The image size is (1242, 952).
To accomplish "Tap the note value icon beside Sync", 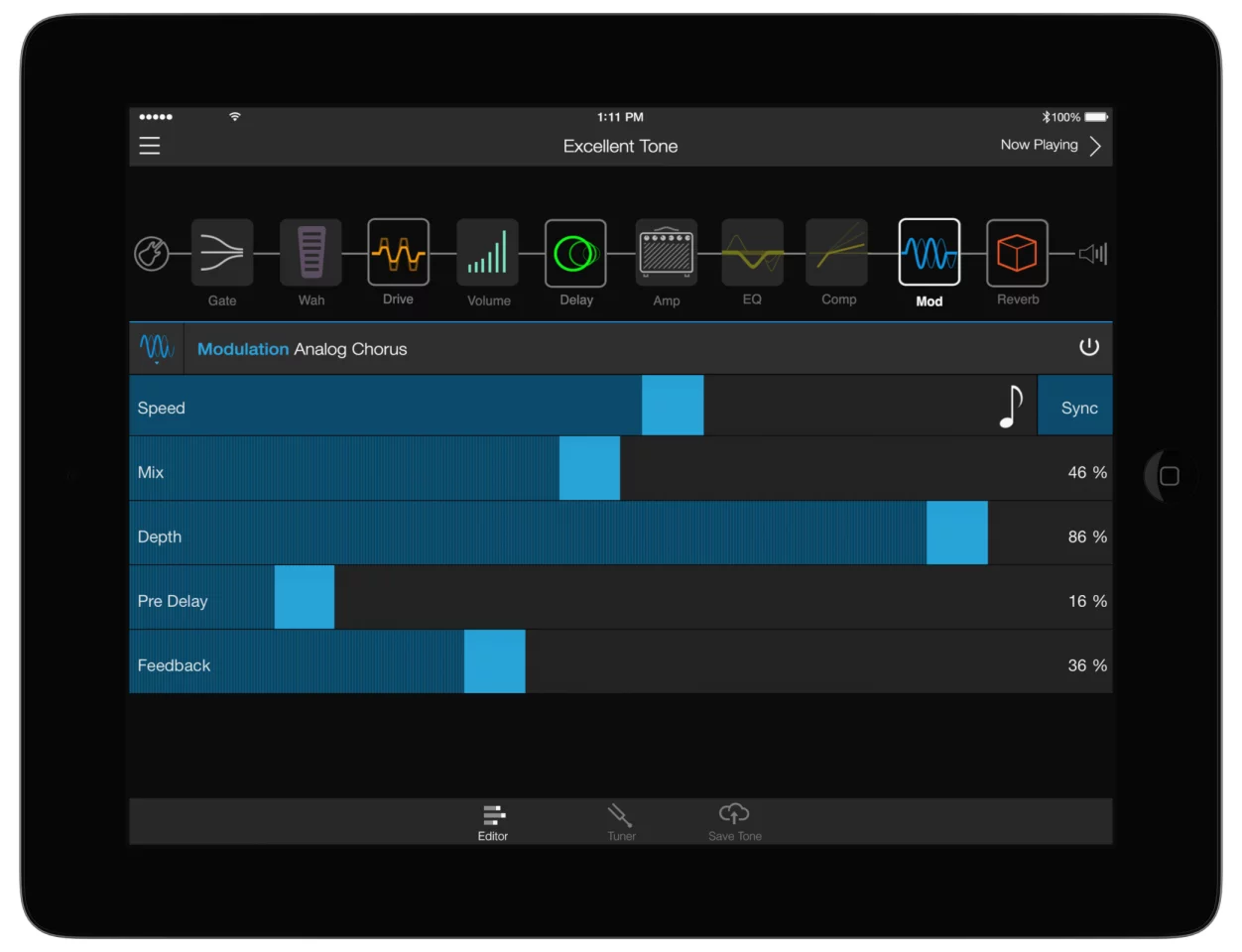I will (1011, 406).
